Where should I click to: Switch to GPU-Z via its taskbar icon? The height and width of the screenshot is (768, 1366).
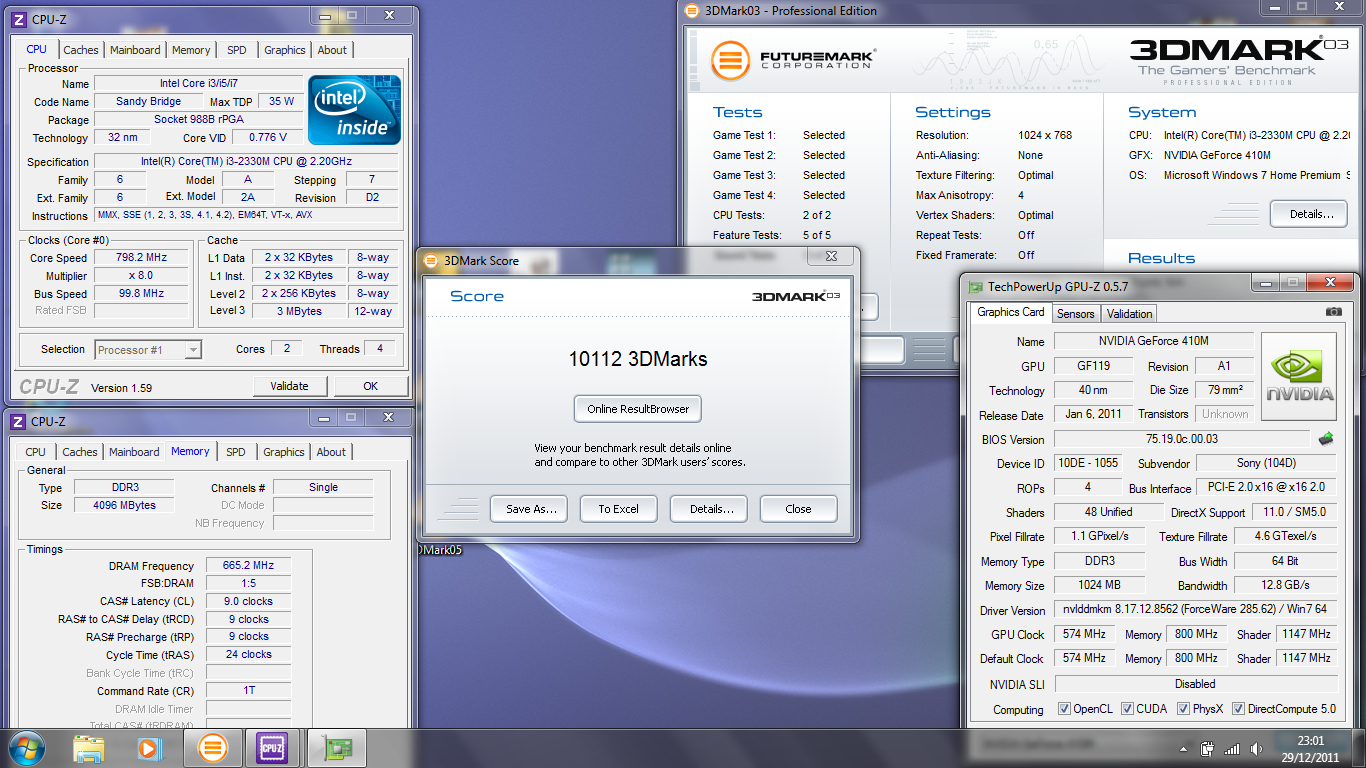pyautogui.click(x=336, y=748)
